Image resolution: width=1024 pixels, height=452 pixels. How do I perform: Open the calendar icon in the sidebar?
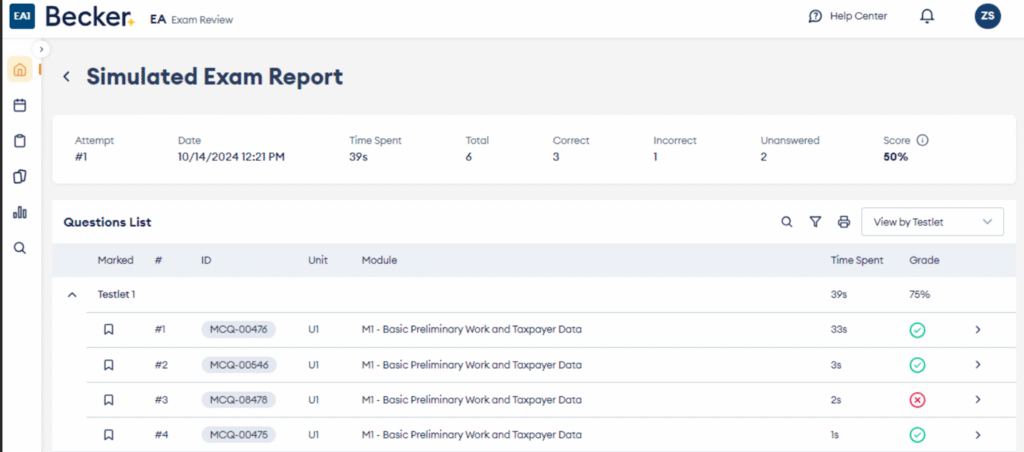[x=20, y=105]
